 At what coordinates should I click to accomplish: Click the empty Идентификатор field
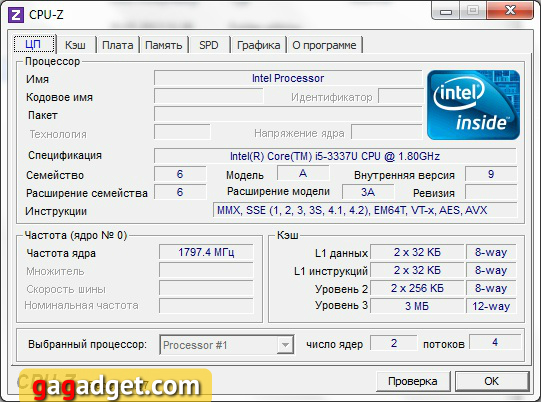(400, 96)
